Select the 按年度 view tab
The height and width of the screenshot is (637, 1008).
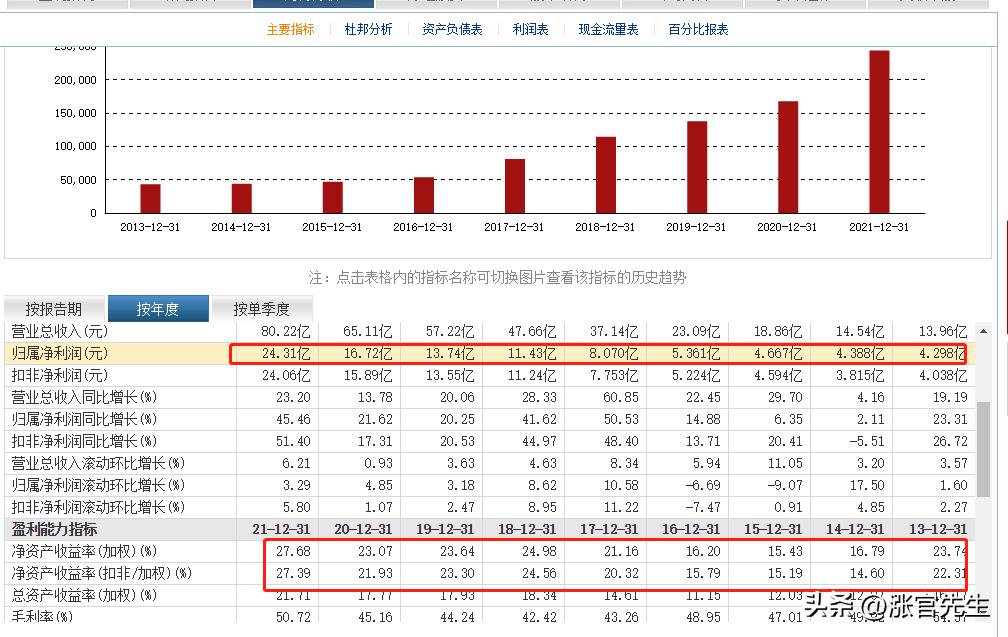click(158, 309)
